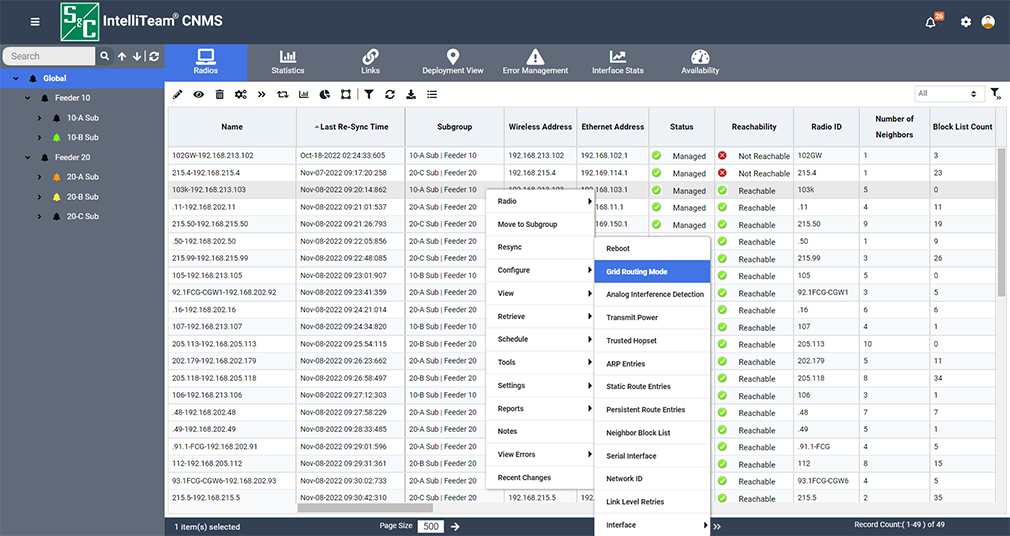1010x536 pixels.
Task: Click the download export icon
Action: click(411, 94)
